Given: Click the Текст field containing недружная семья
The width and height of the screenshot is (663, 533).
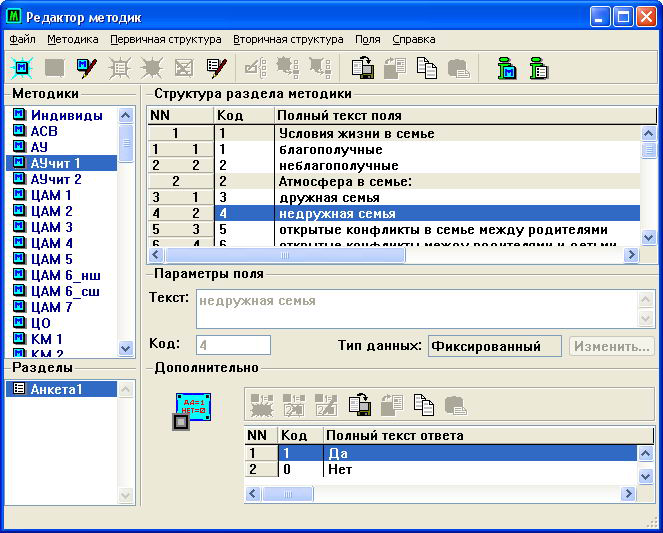Looking at the screenshot, I should tap(425, 309).
